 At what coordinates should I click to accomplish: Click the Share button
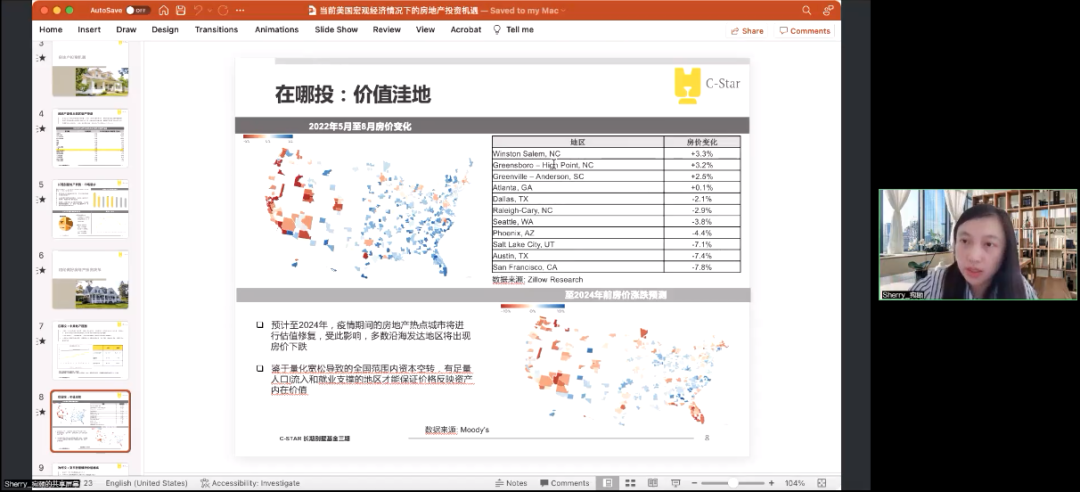click(x=747, y=31)
